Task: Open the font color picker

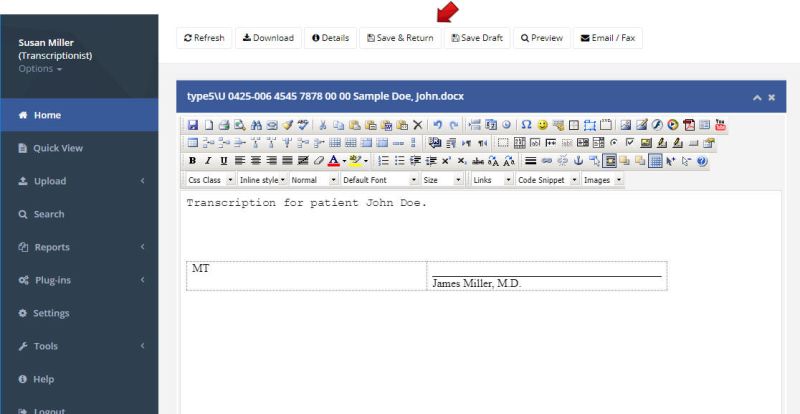Action: tap(334, 160)
